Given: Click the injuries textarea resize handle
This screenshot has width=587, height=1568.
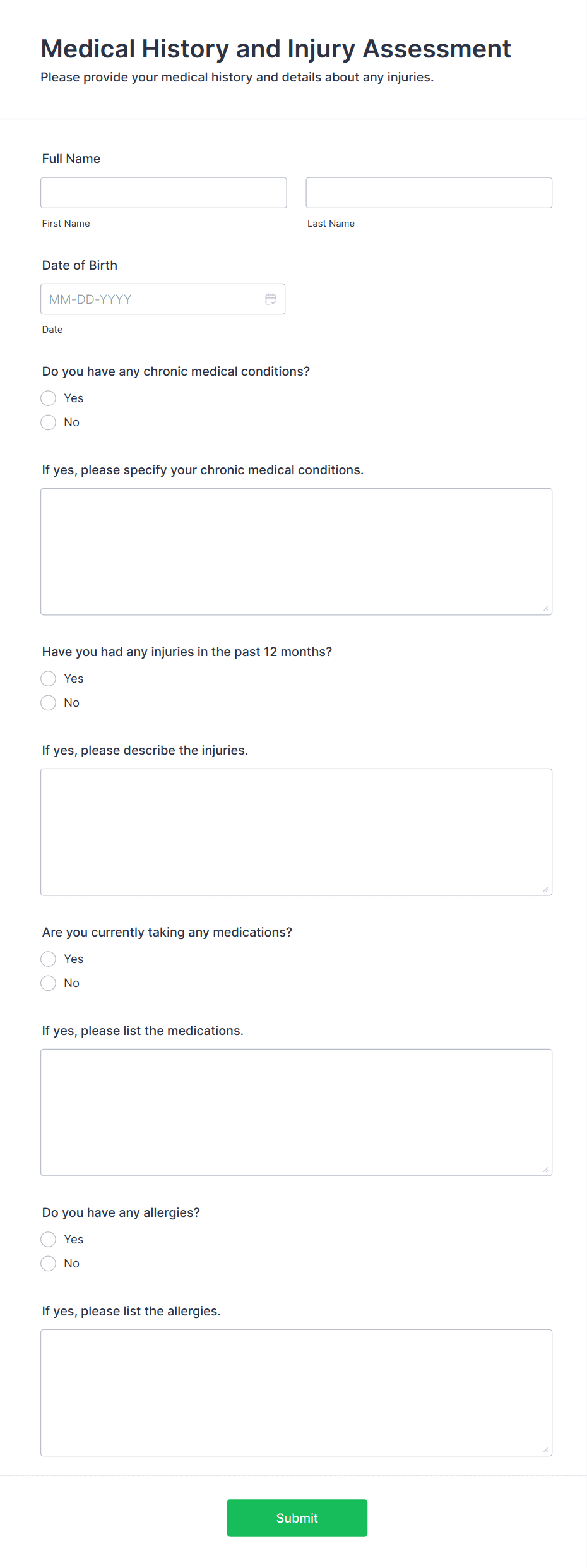Looking at the screenshot, I should [546, 889].
